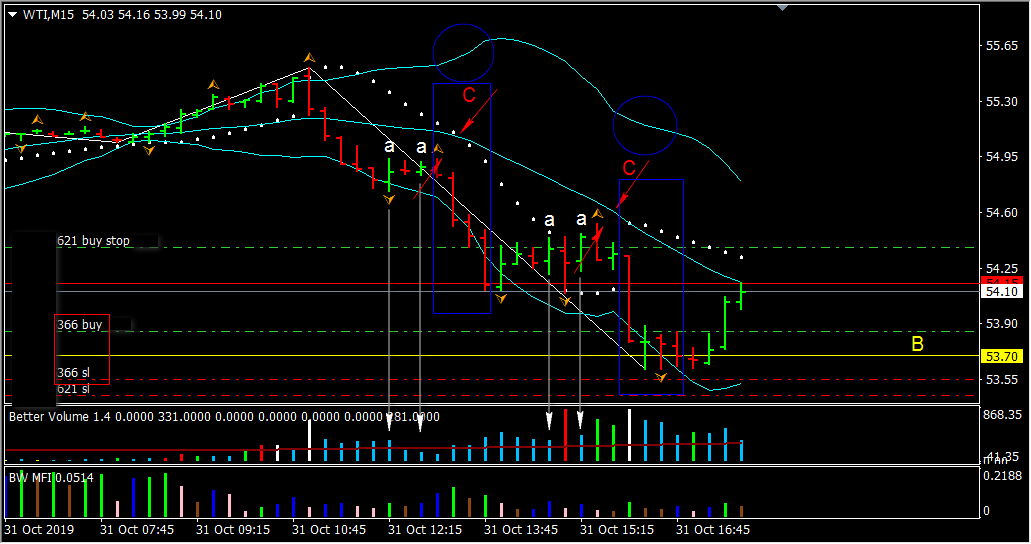Click the 31 Oct 09:15 time label
The width and height of the screenshot is (1031, 544).
pyautogui.click(x=233, y=530)
